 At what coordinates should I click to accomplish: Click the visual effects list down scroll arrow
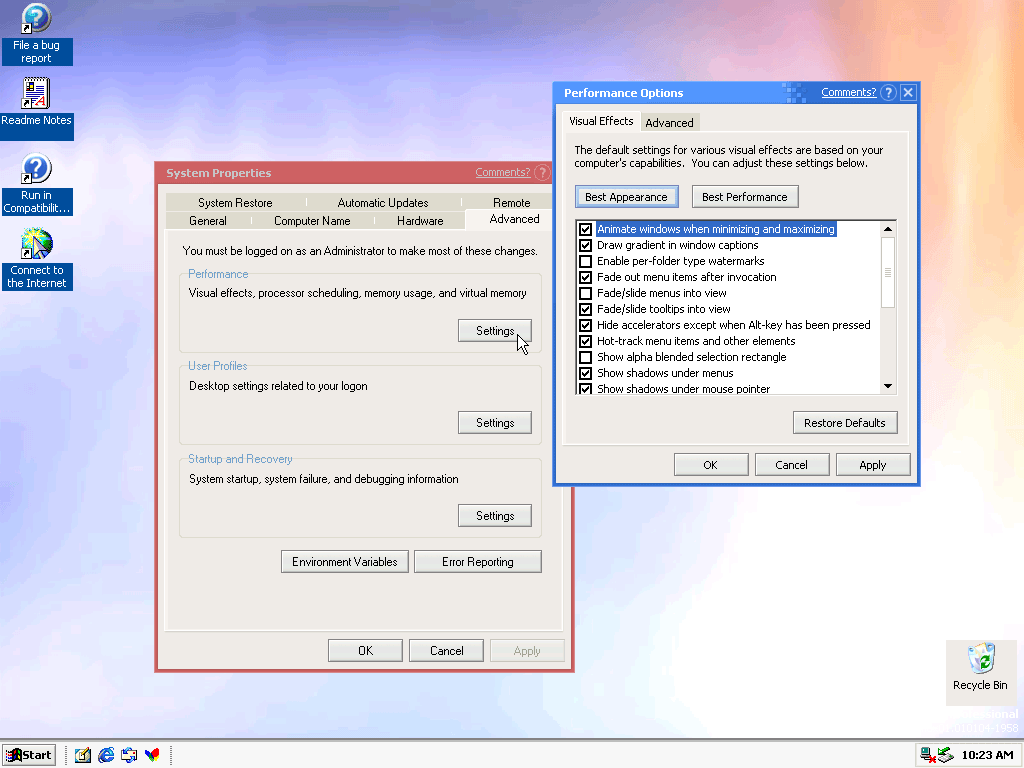887,387
